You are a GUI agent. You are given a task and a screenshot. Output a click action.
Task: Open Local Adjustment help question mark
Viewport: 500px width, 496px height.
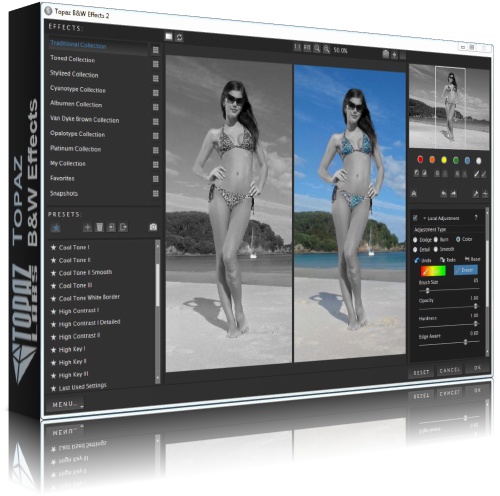tap(476, 217)
